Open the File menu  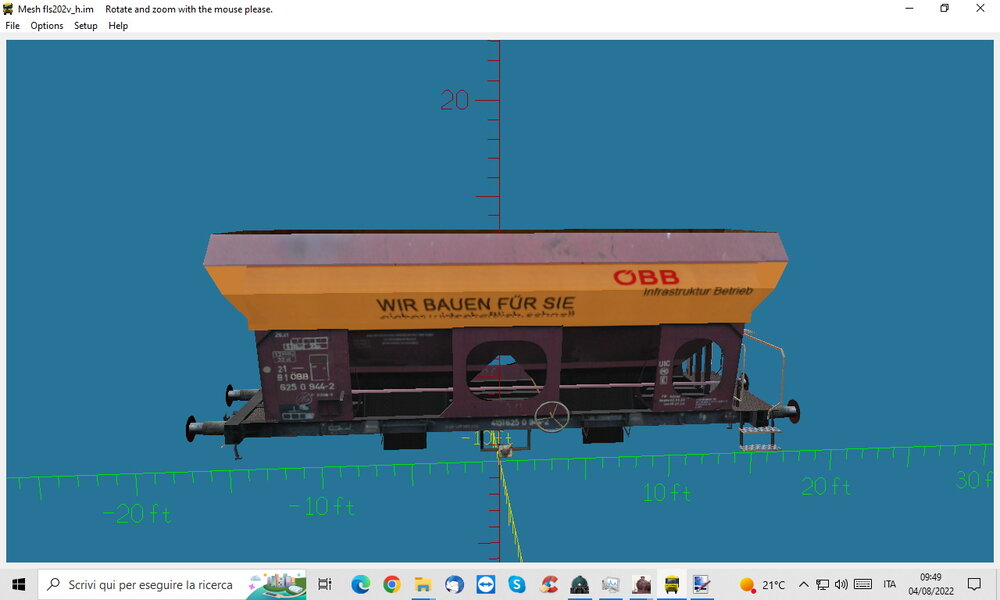click(x=13, y=26)
